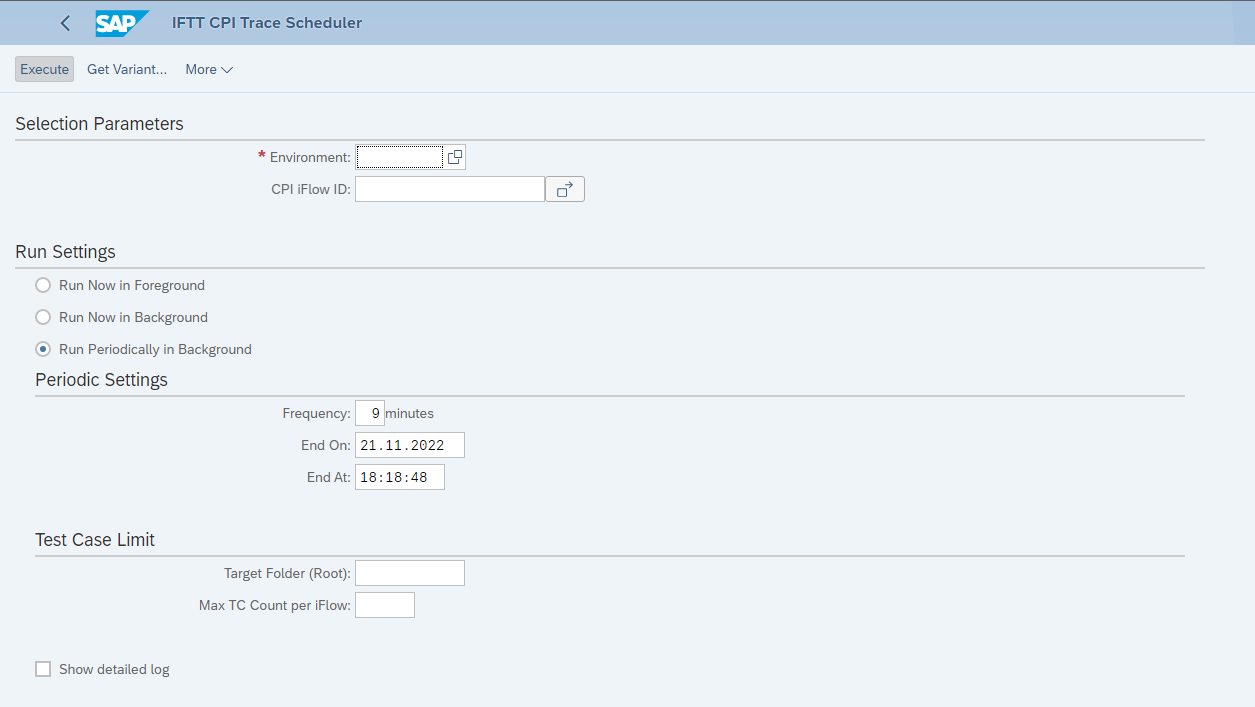Screen dimensions: 1255x707
Task: Open the More dropdown chevron
Action: tap(228, 69)
